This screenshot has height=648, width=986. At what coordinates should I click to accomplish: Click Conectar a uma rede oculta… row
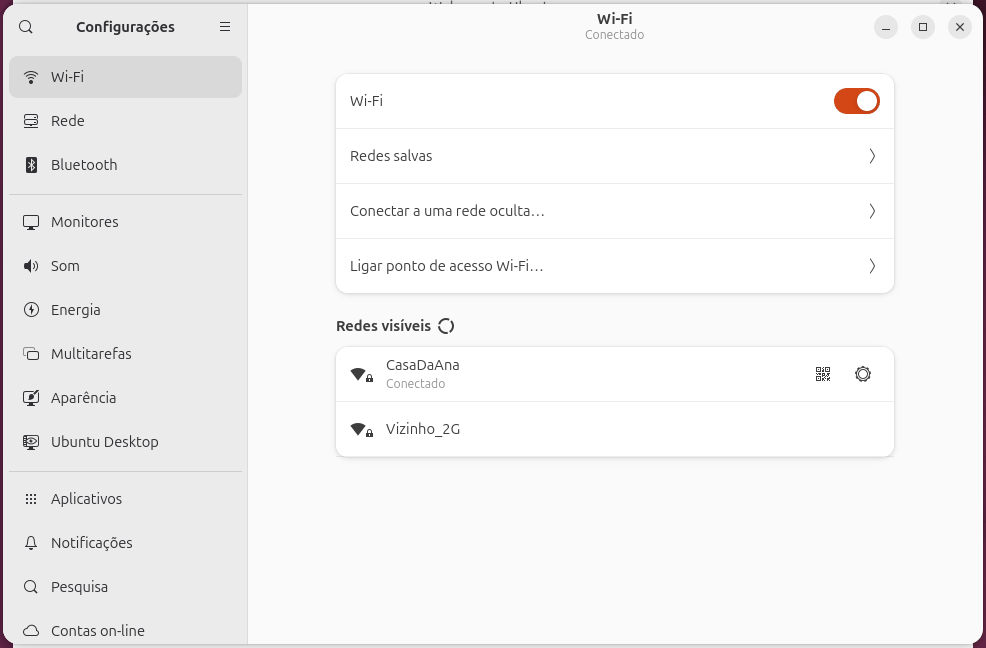coord(614,211)
